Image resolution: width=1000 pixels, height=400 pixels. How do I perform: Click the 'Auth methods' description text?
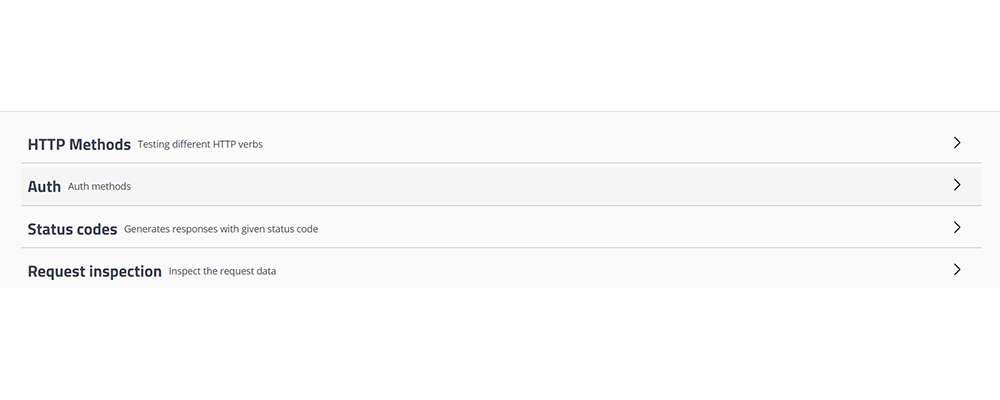pos(99,187)
